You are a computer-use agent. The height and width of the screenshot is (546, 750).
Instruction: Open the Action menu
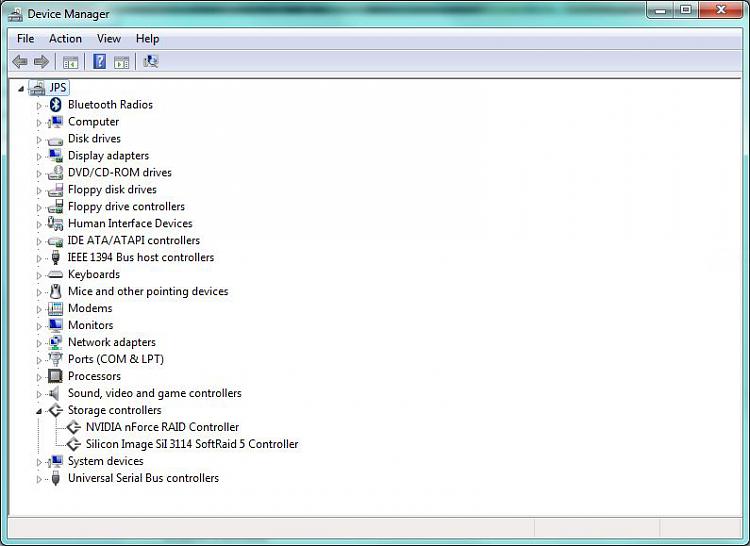[x=66, y=39]
